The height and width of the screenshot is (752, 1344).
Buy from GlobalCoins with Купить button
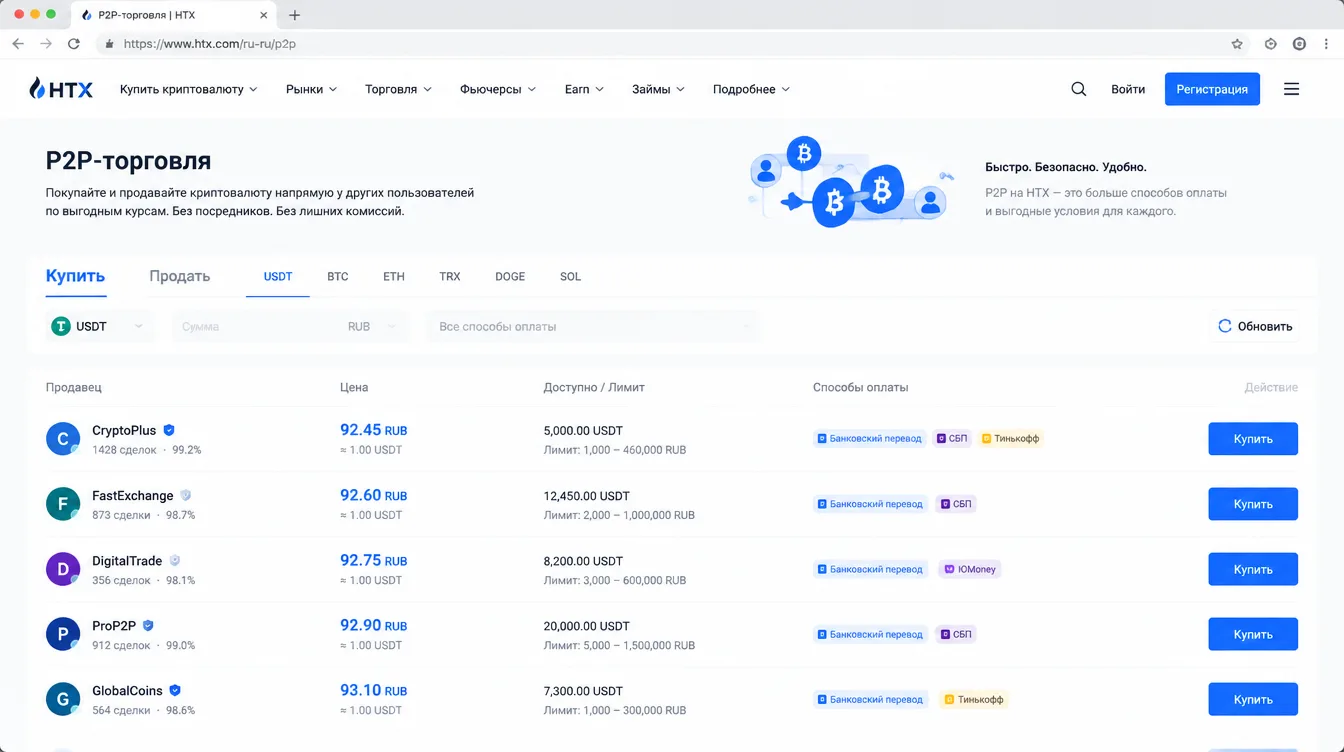(1253, 699)
